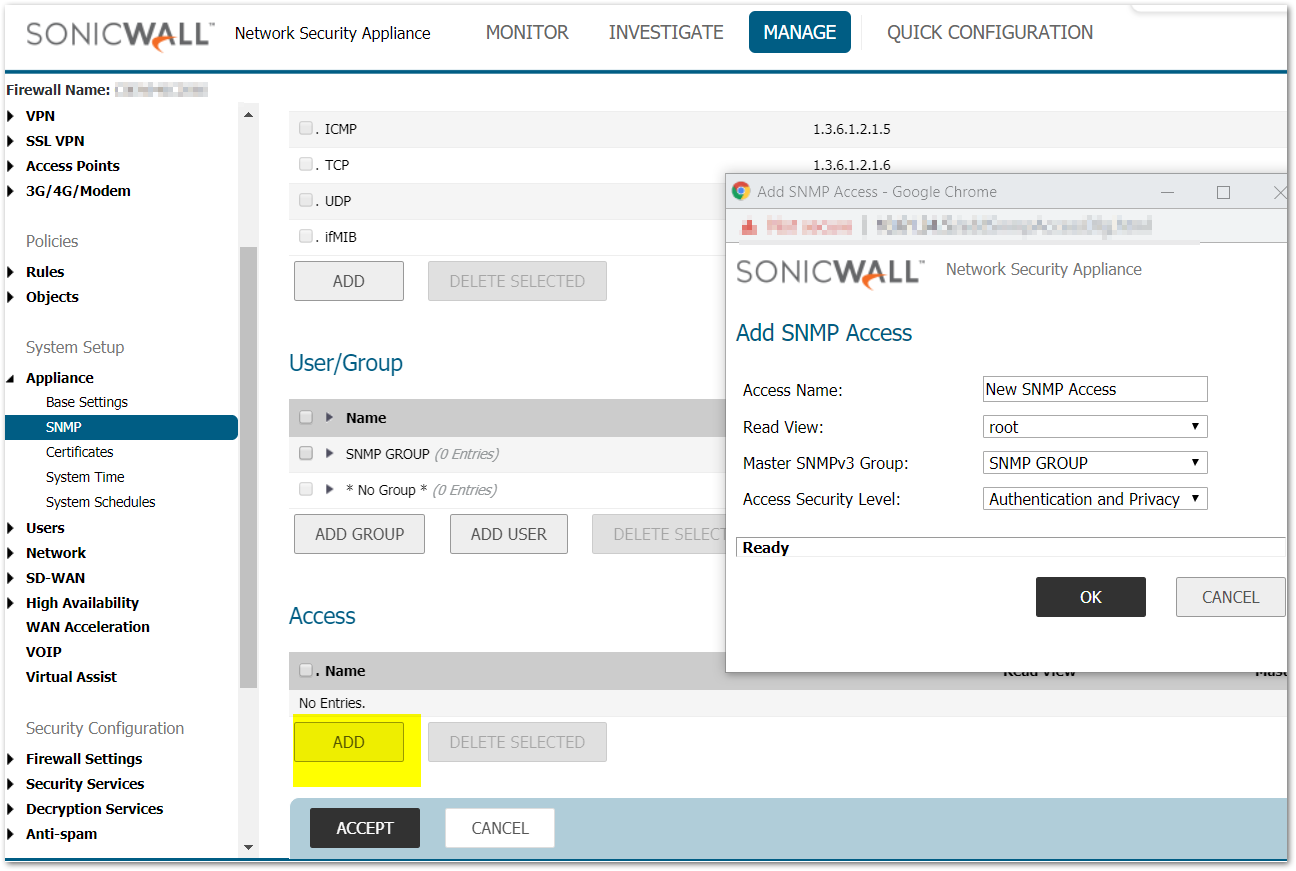Viewport: 1296px width, 871px height.
Task: Open 3G/4G/Modem in the sidebar
Action: tap(78, 191)
